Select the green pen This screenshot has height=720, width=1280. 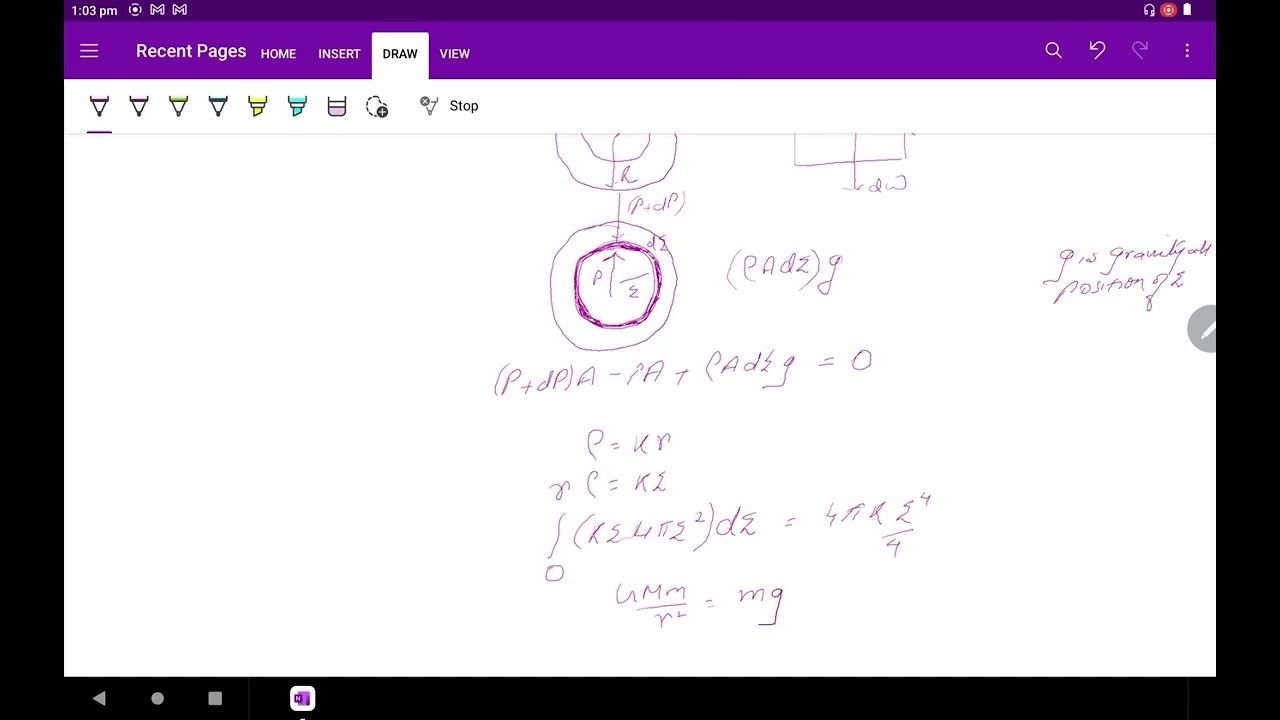tap(178, 106)
